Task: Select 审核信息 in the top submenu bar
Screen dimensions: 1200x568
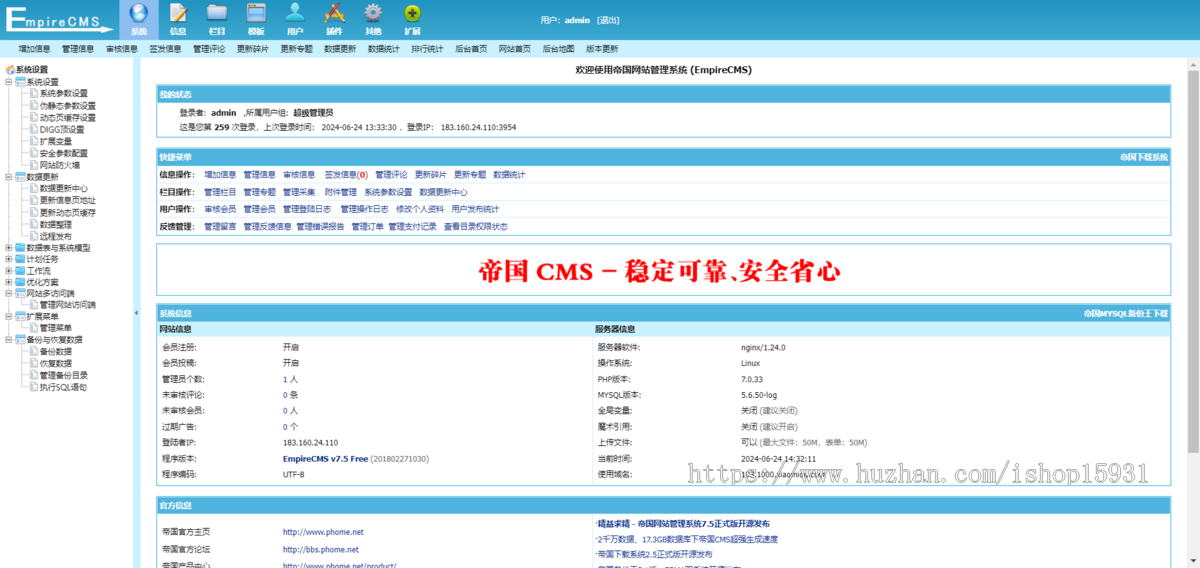Action: (122, 48)
